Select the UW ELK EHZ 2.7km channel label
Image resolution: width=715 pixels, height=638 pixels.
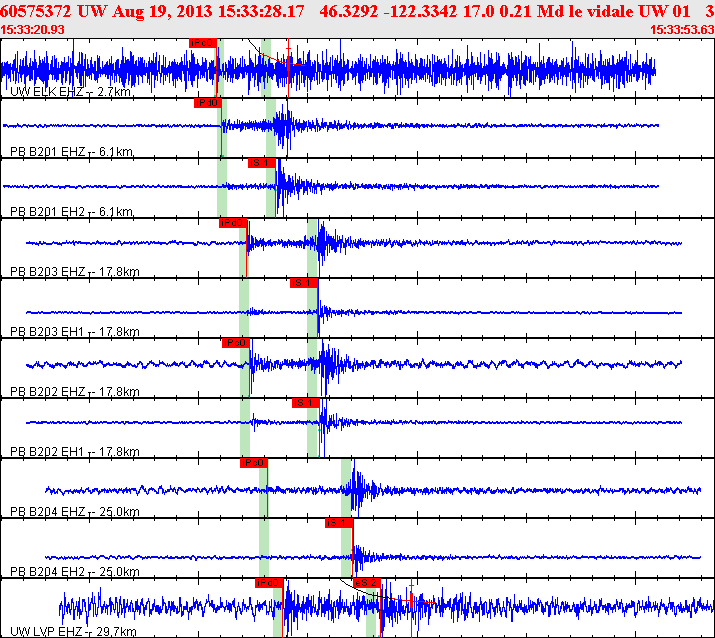71,92
